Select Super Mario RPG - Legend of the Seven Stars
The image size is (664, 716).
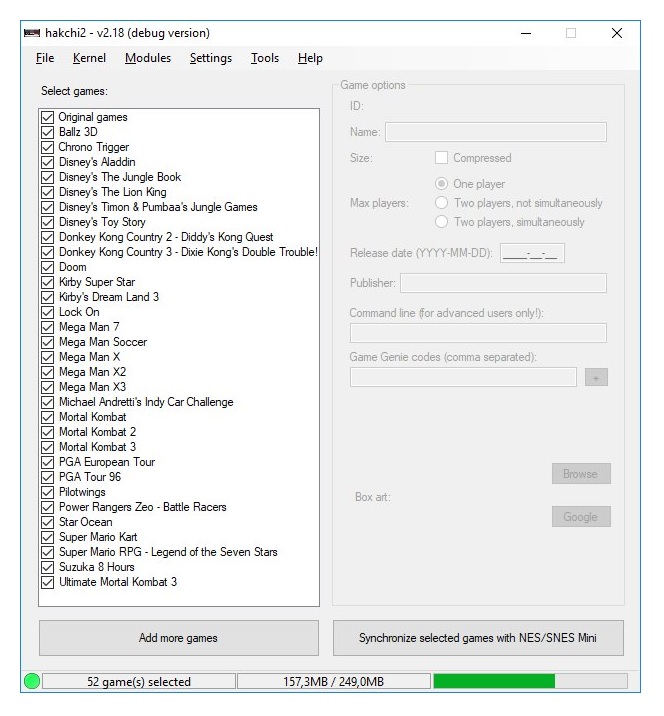(x=169, y=552)
